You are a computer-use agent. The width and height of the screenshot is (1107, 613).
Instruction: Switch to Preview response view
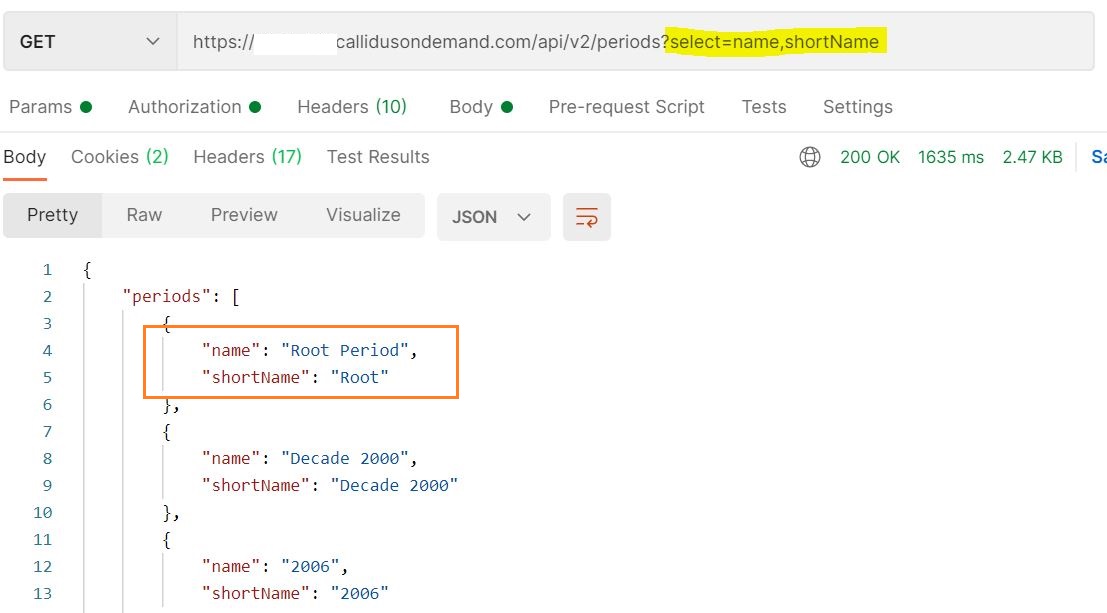click(244, 215)
